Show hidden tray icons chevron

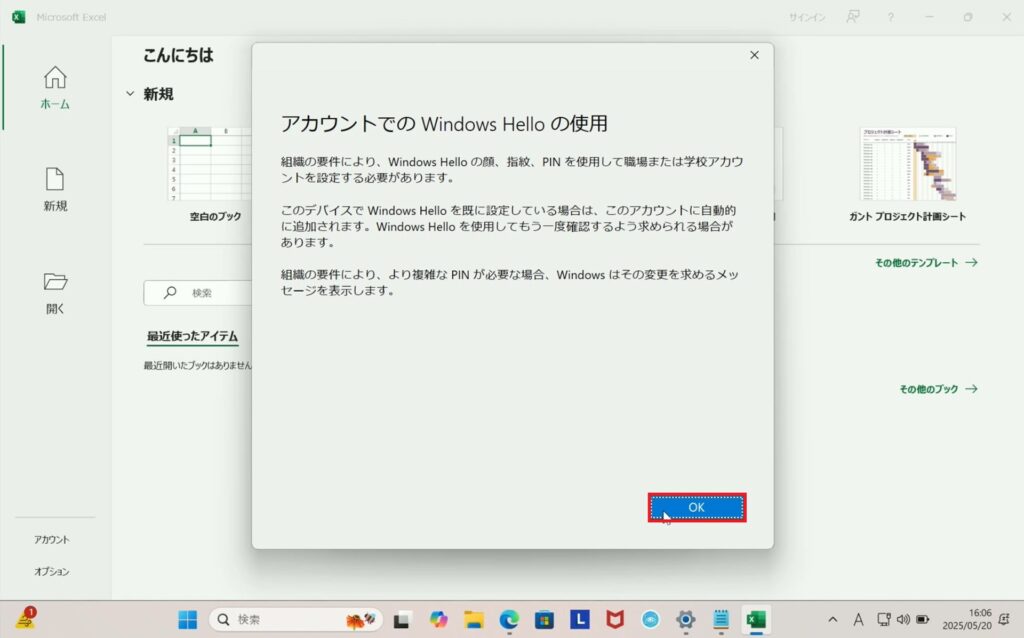point(833,620)
